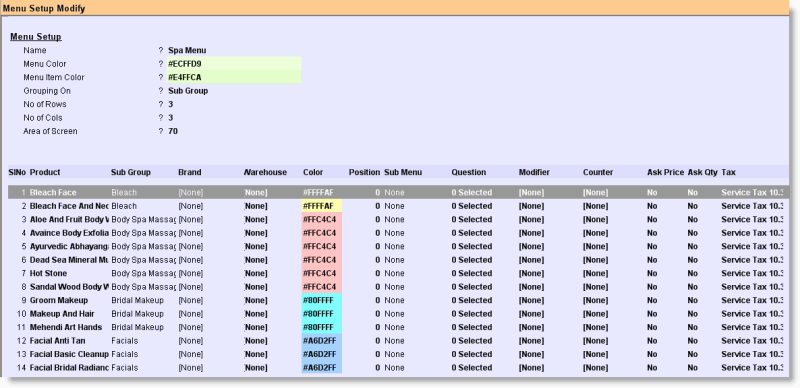Click the Sub Group column header
The height and width of the screenshot is (388, 800).
click(x=131, y=173)
